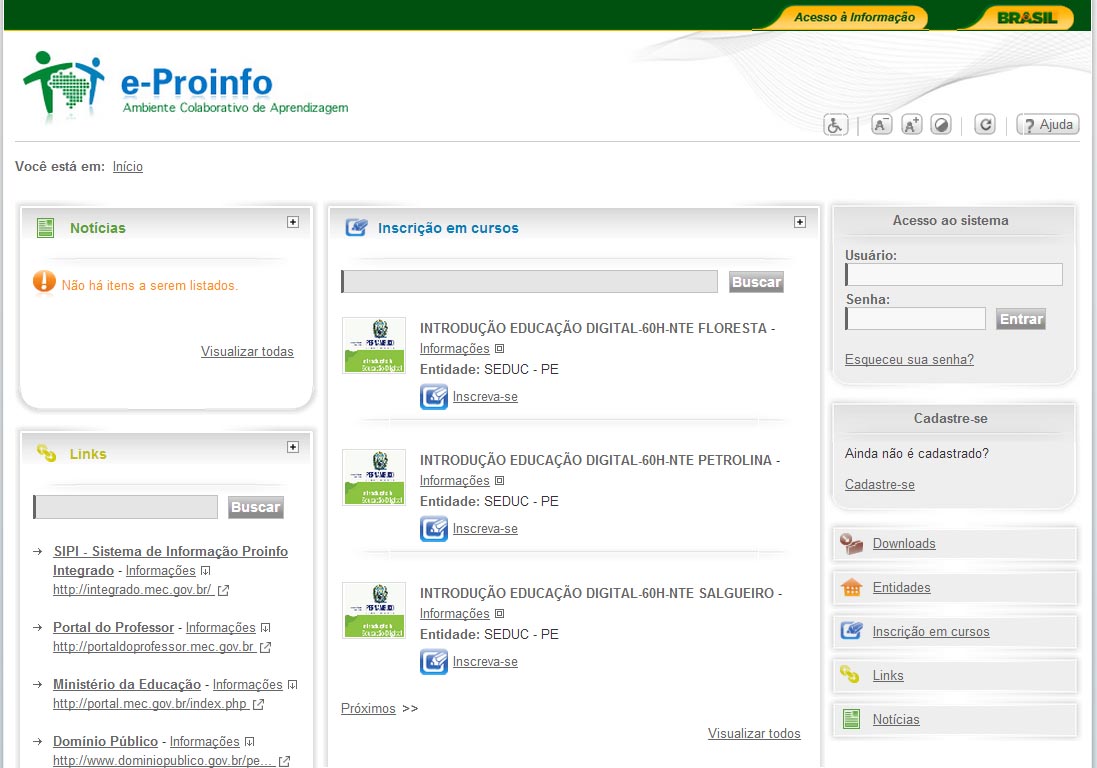This screenshot has width=1097, height=768.
Task: Open the Ajuda help button
Action: 1047,125
